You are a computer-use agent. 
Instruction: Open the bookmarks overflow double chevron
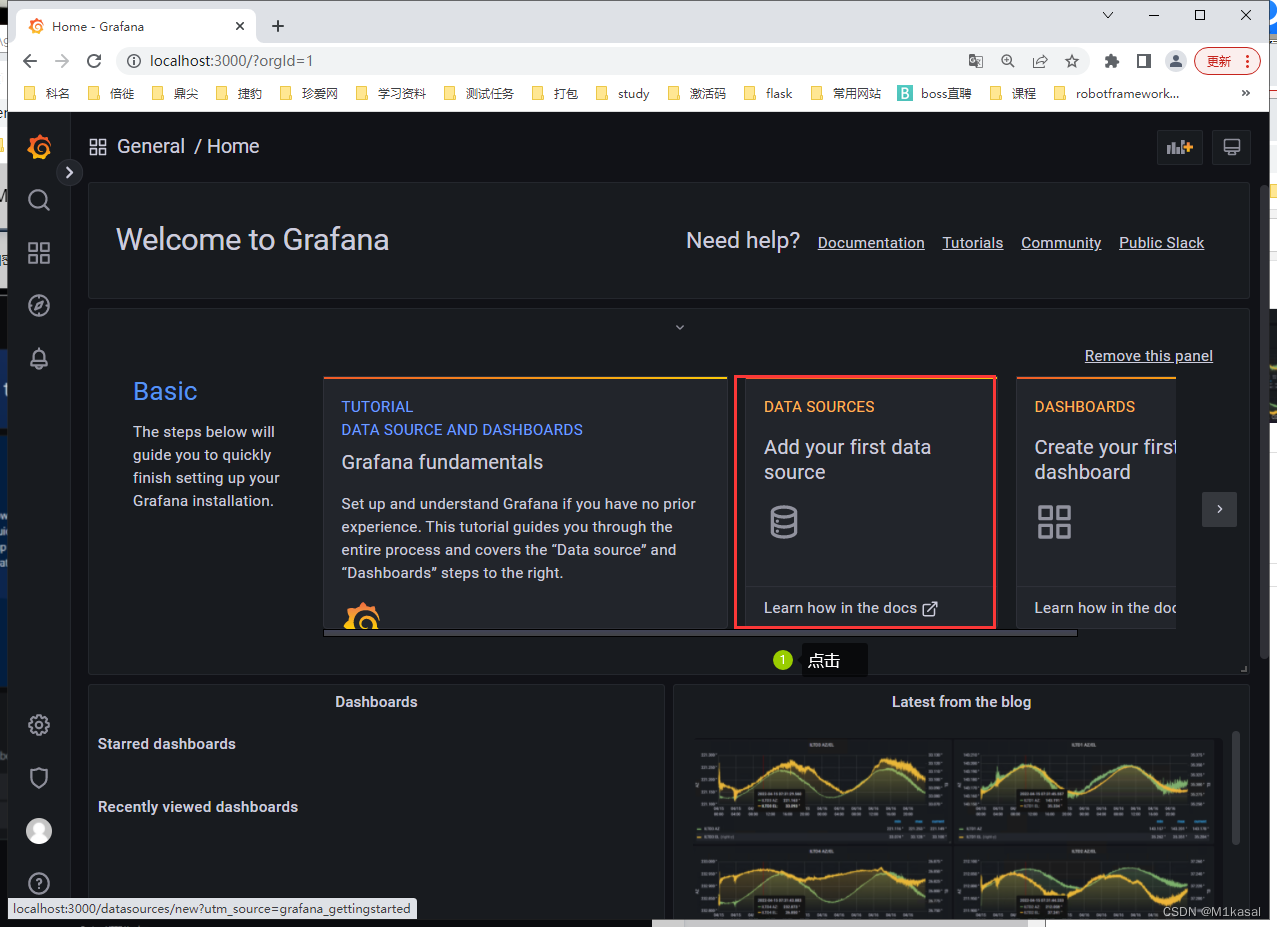tap(1245, 93)
